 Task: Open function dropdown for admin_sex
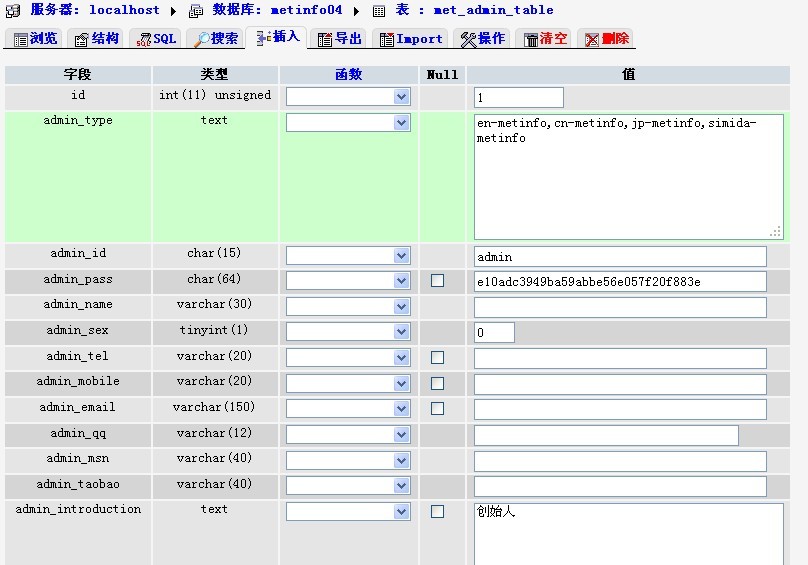(x=348, y=331)
